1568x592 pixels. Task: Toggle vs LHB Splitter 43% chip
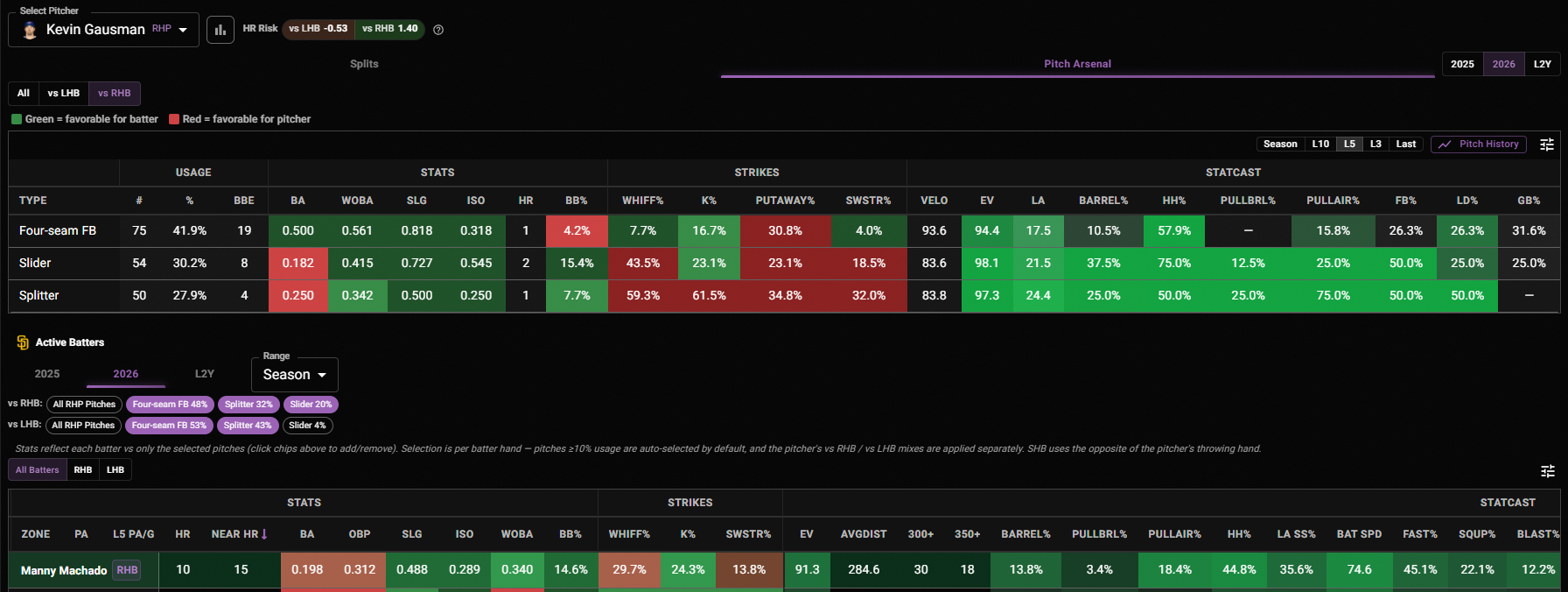(248, 426)
